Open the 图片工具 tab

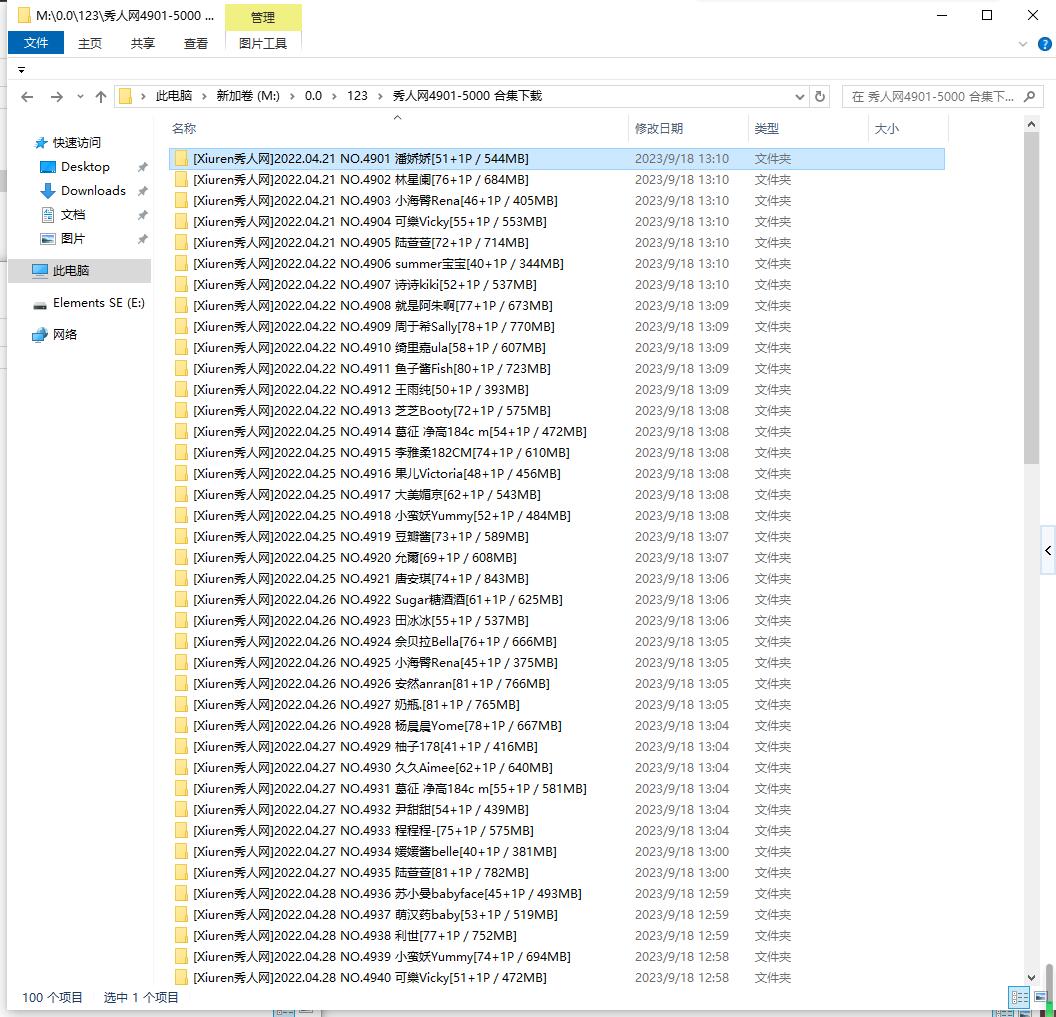(x=263, y=43)
